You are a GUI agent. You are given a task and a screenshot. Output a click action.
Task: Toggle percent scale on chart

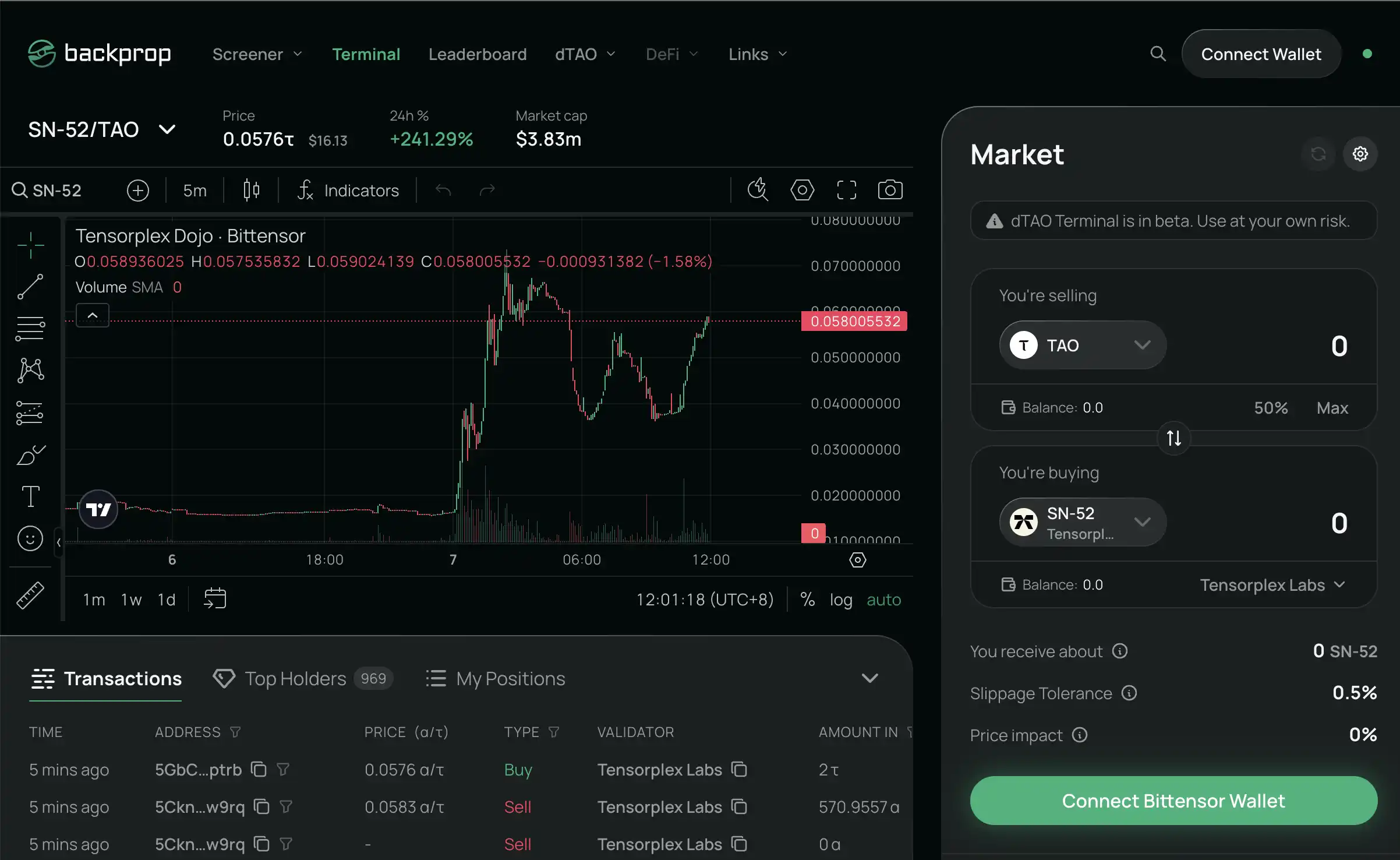(x=807, y=600)
